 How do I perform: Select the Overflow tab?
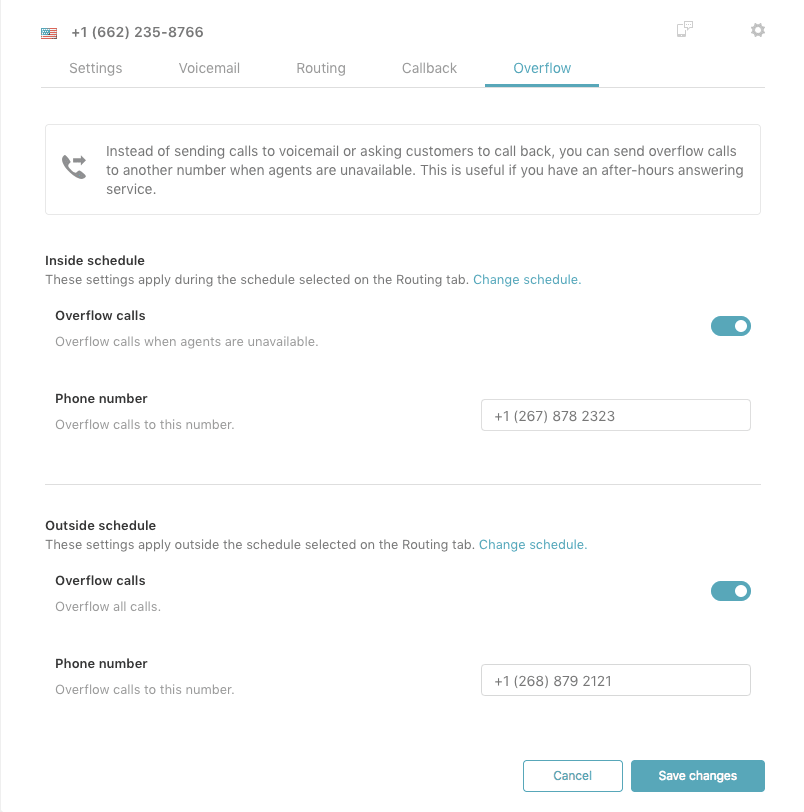coord(541,68)
